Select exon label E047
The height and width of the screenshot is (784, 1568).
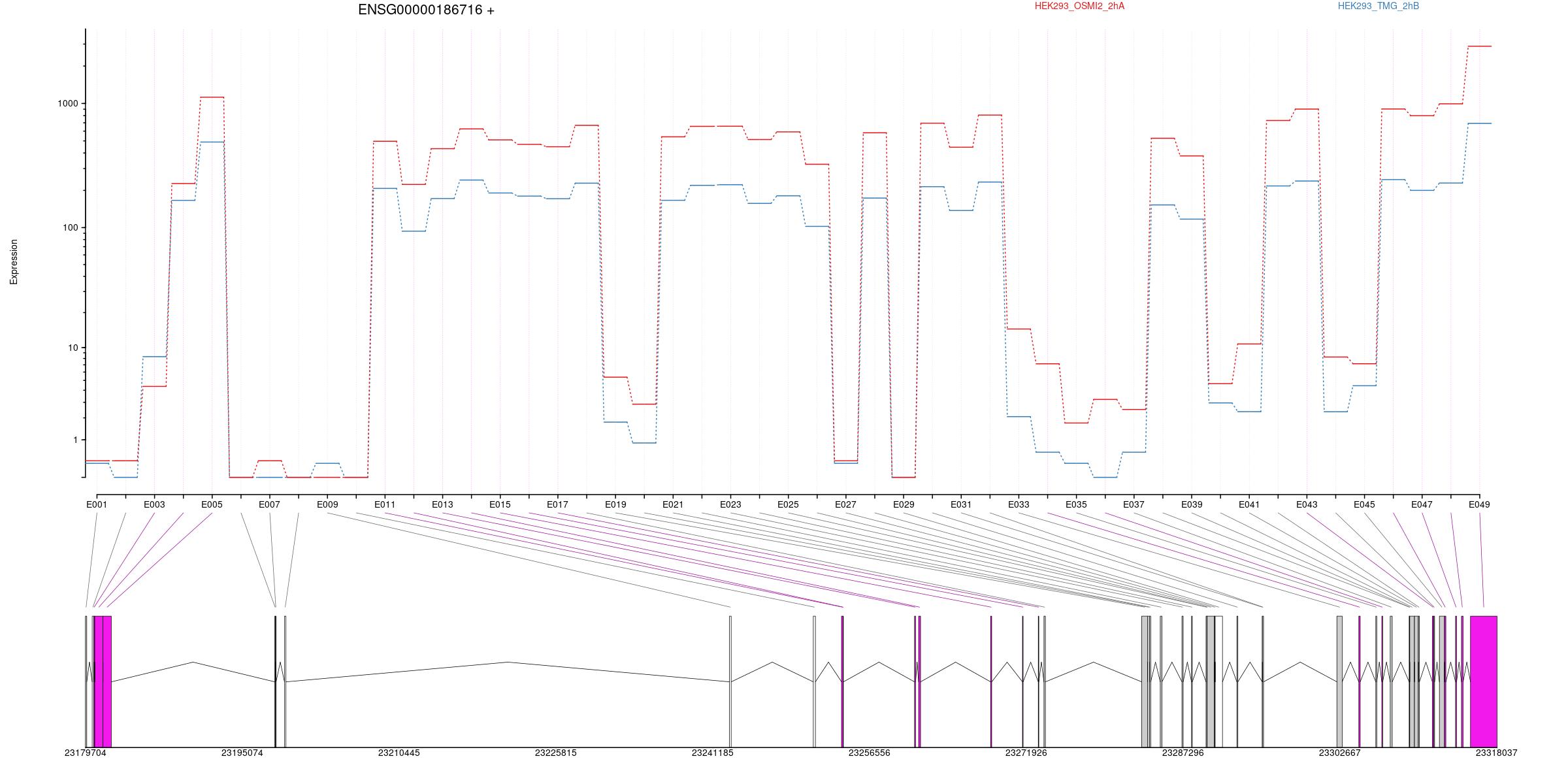1422,504
